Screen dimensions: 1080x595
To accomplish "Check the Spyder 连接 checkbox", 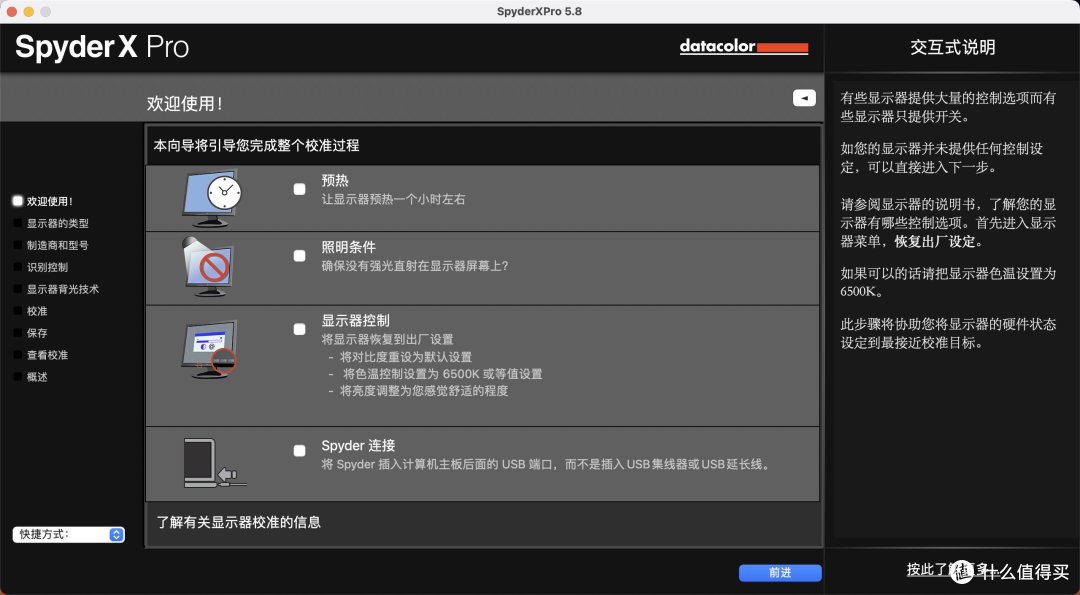I will 300,451.
